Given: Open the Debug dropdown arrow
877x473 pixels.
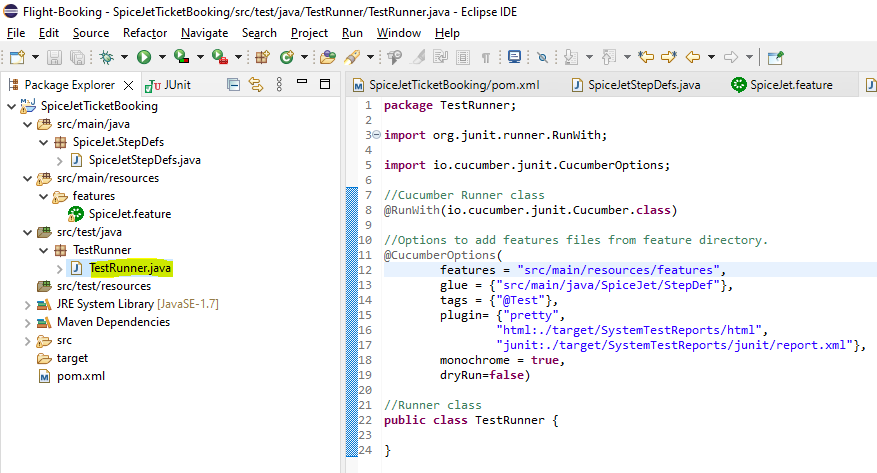Looking at the screenshot, I should click(124, 57).
